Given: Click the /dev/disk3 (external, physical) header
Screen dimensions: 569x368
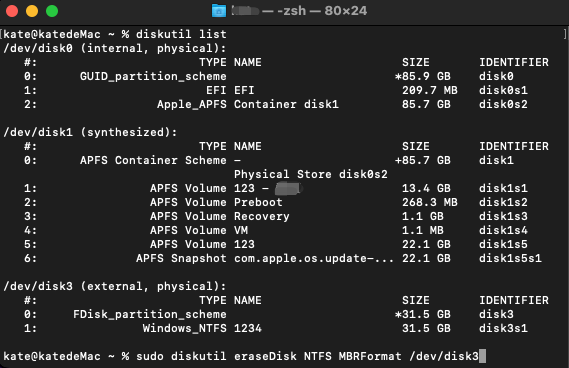Looking at the screenshot, I should pyautogui.click(x=115, y=286).
